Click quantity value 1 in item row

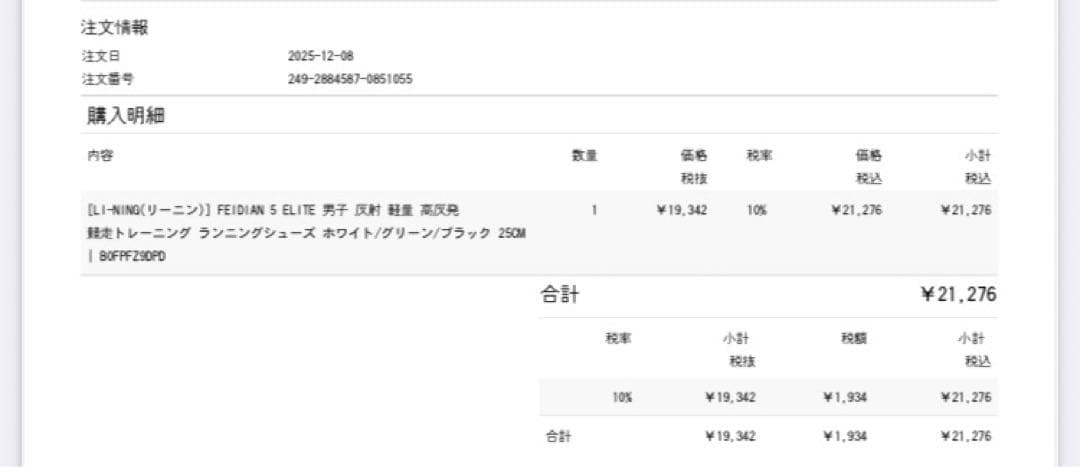pyautogui.click(x=594, y=210)
